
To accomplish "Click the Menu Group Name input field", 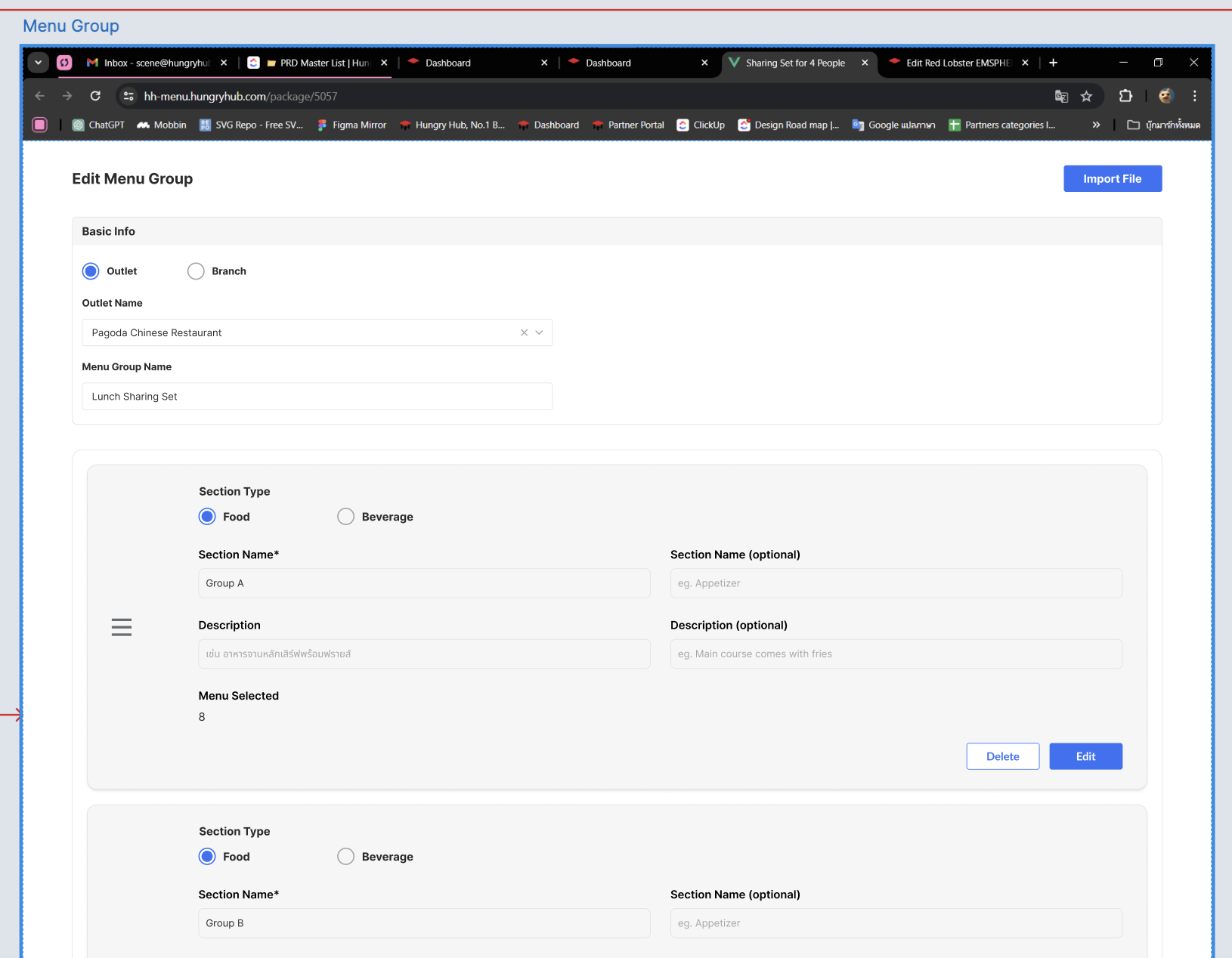I will pyautogui.click(x=317, y=397).
